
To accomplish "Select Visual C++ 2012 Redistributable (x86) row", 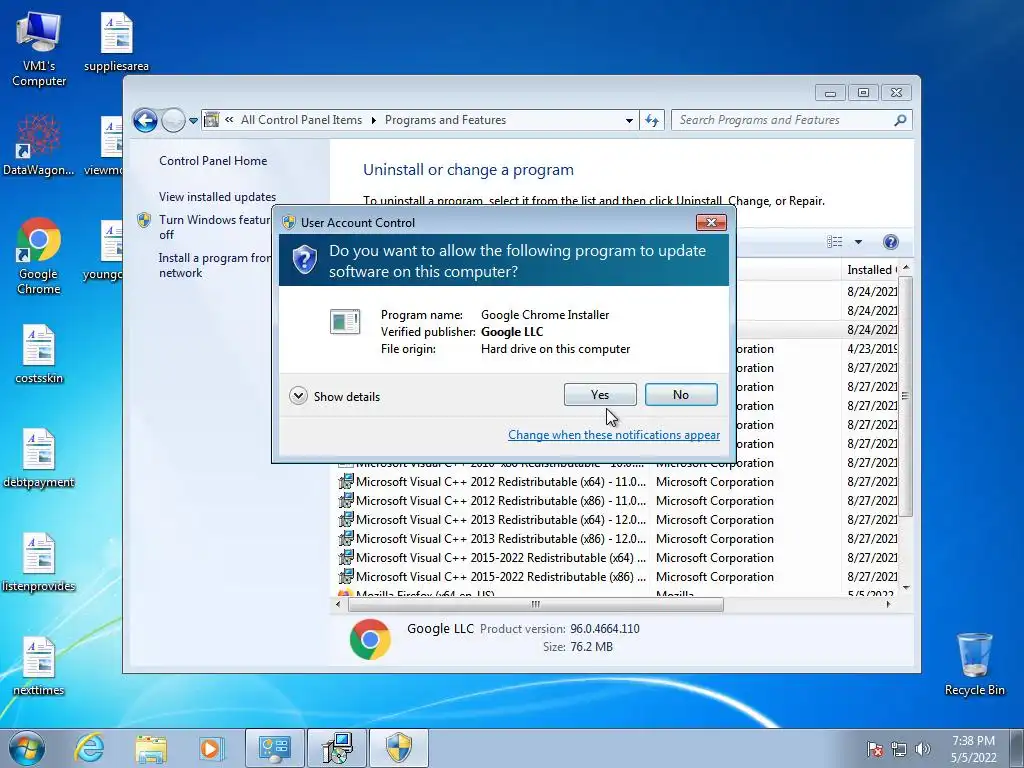I will (x=618, y=501).
